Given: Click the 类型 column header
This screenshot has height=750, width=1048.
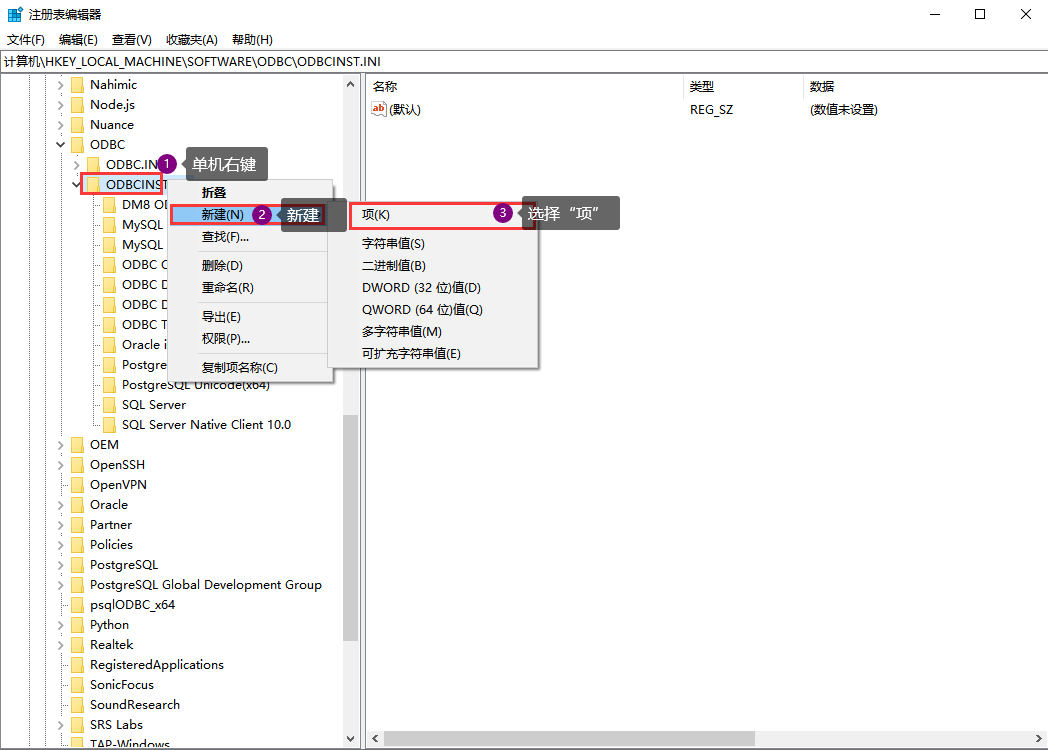Looking at the screenshot, I should pos(744,87).
